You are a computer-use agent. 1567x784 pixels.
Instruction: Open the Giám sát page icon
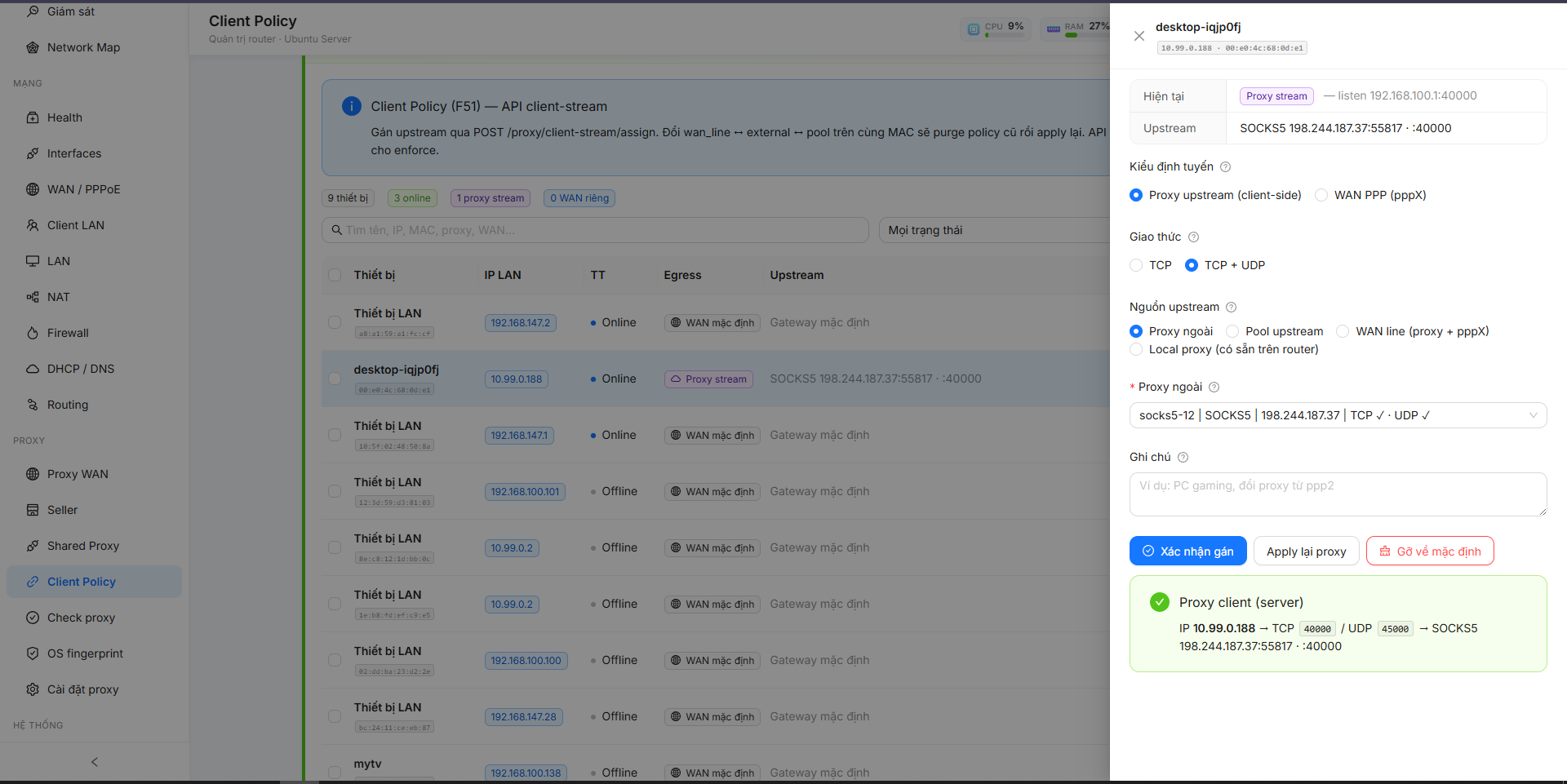point(33,11)
